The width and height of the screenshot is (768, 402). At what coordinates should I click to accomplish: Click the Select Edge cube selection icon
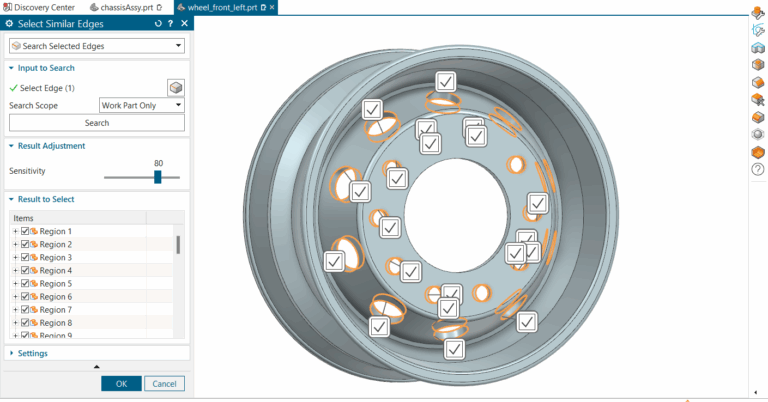(x=176, y=88)
